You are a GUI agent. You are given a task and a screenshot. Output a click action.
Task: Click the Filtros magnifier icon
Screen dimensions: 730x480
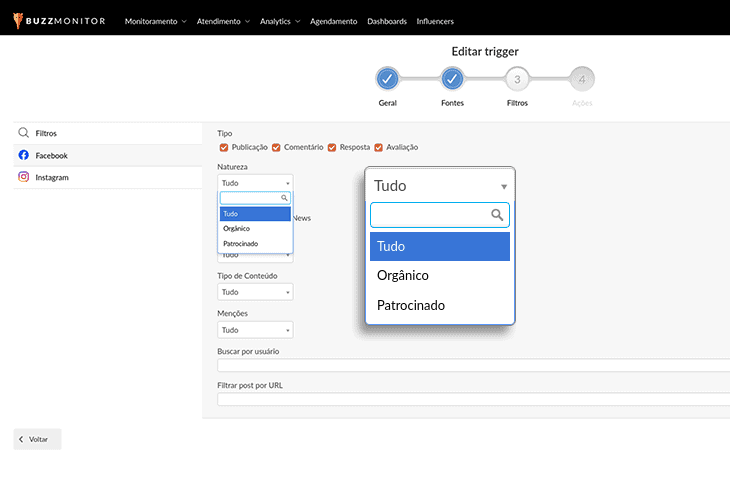(23, 132)
